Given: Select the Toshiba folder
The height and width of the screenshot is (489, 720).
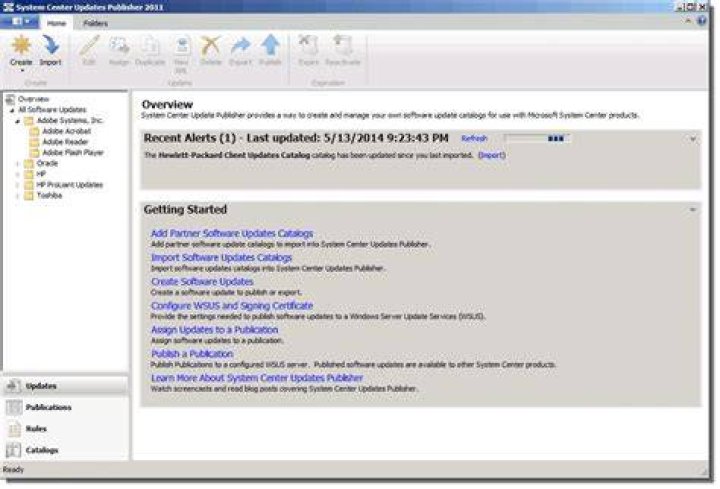Looking at the screenshot, I should pos(49,195).
